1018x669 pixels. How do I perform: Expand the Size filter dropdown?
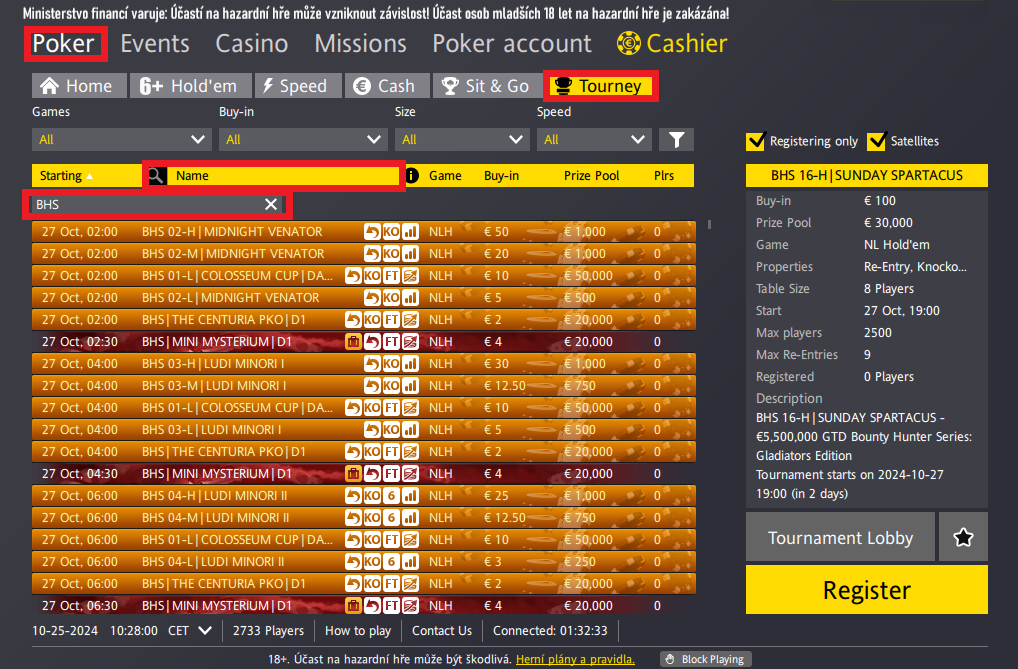coord(462,140)
